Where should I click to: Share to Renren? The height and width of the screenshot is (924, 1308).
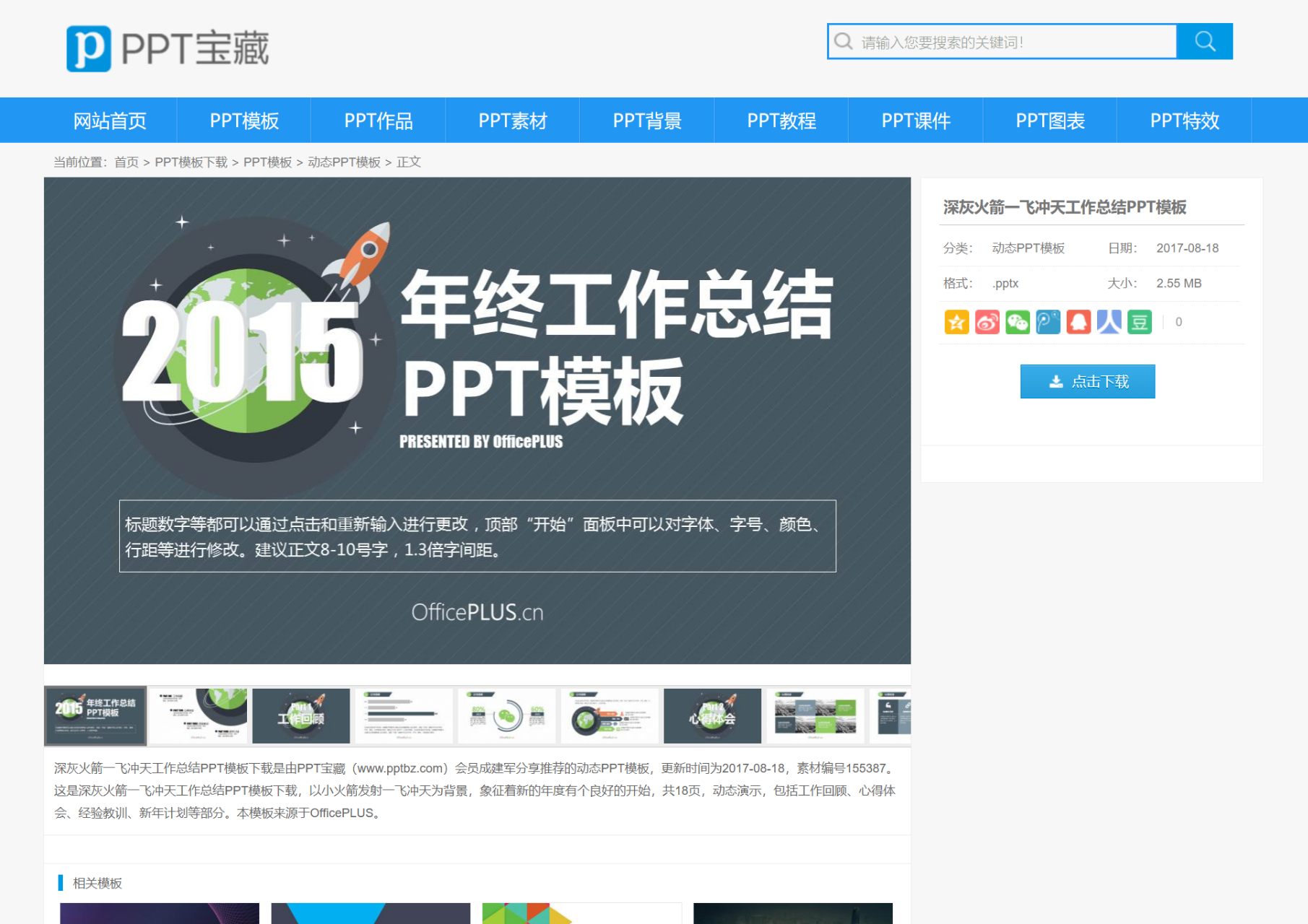pyautogui.click(x=1109, y=322)
